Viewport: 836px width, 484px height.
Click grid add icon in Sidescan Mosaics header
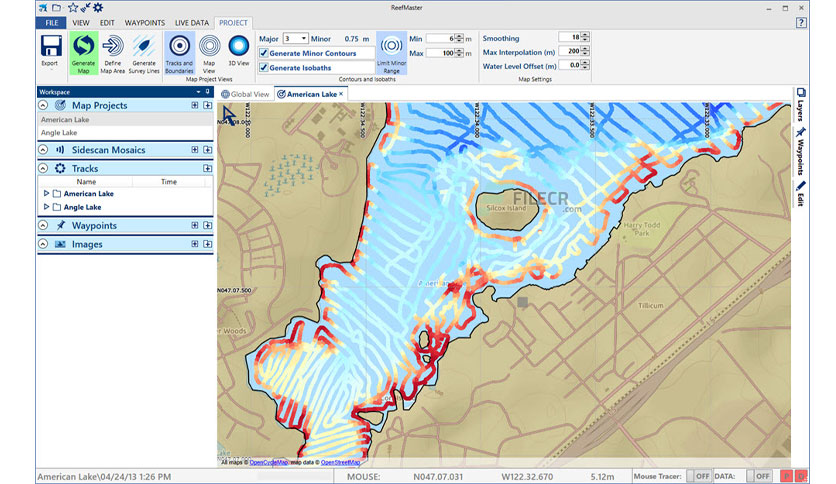pyautogui.click(x=195, y=150)
